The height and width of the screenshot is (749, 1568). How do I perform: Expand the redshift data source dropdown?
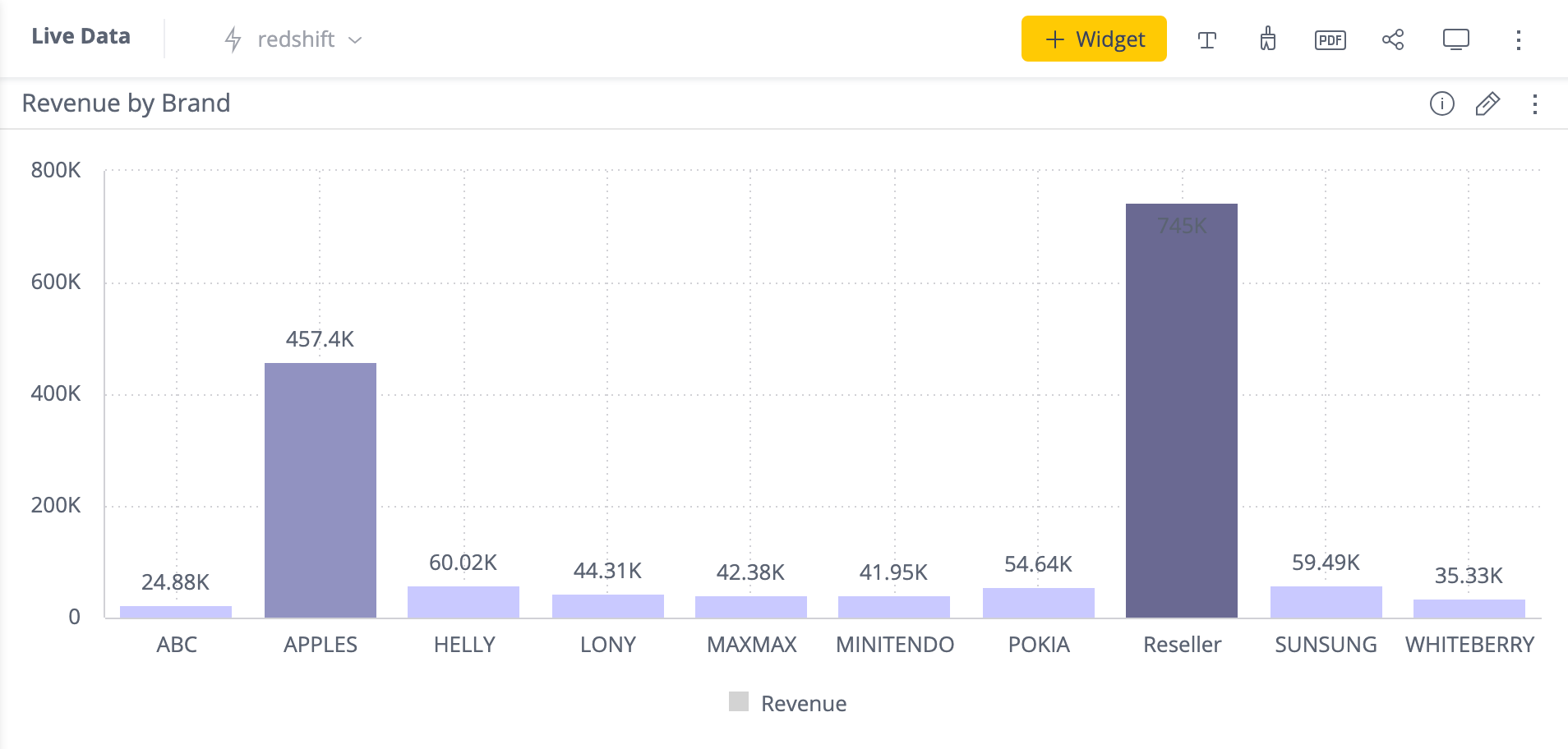(355, 39)
